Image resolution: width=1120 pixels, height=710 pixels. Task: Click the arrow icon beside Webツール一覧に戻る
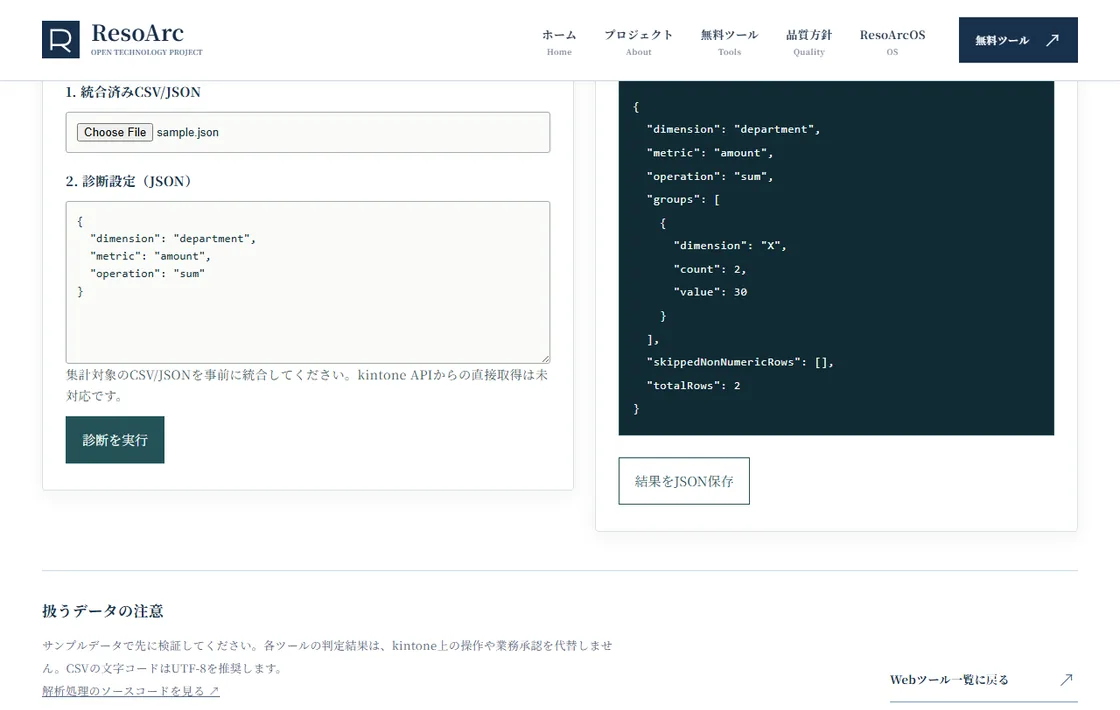click(1066, 679)
